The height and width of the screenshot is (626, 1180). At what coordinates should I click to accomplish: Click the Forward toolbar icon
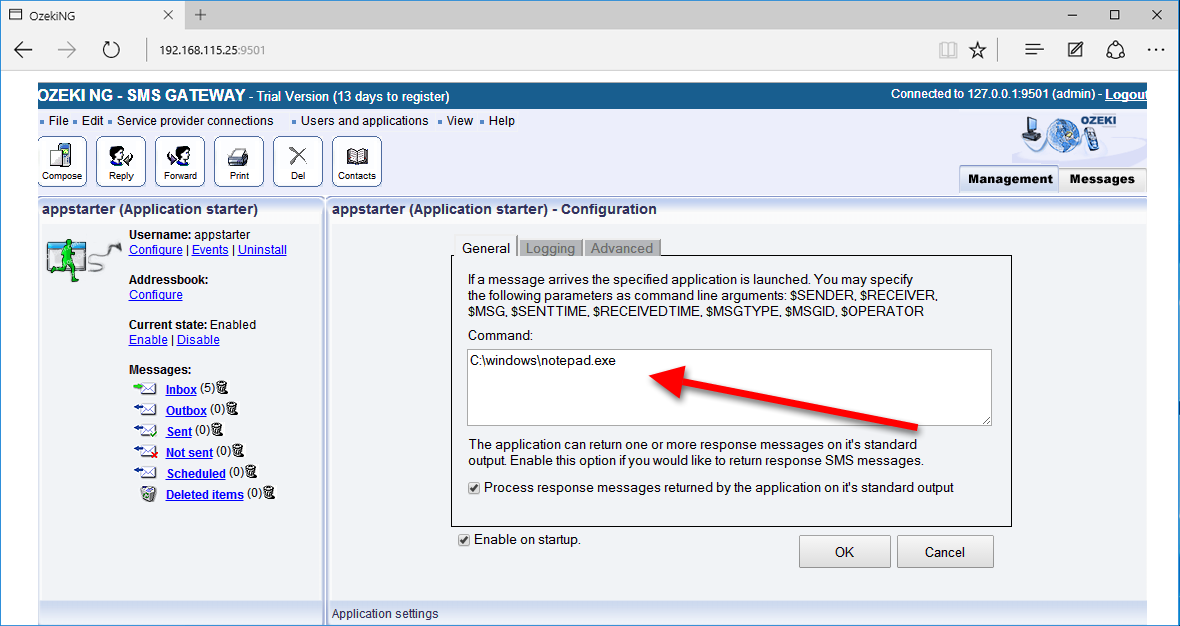[x=180, y=162]
